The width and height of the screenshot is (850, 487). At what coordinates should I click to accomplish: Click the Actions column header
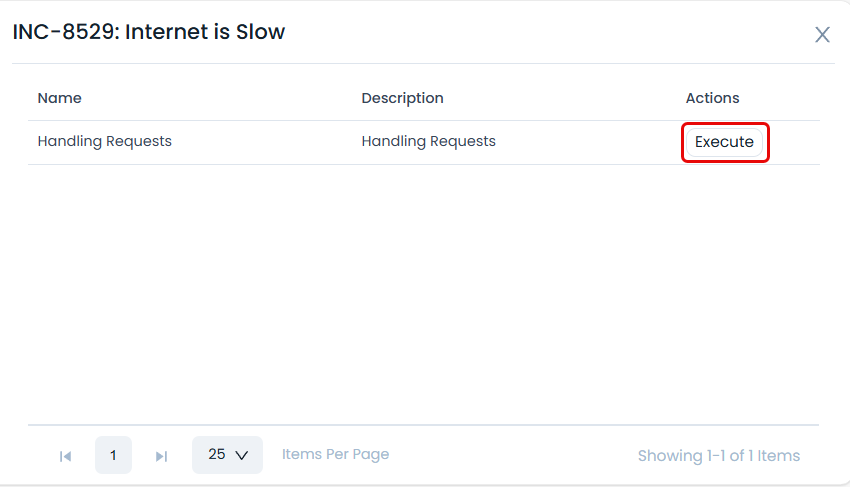point(712,98)
